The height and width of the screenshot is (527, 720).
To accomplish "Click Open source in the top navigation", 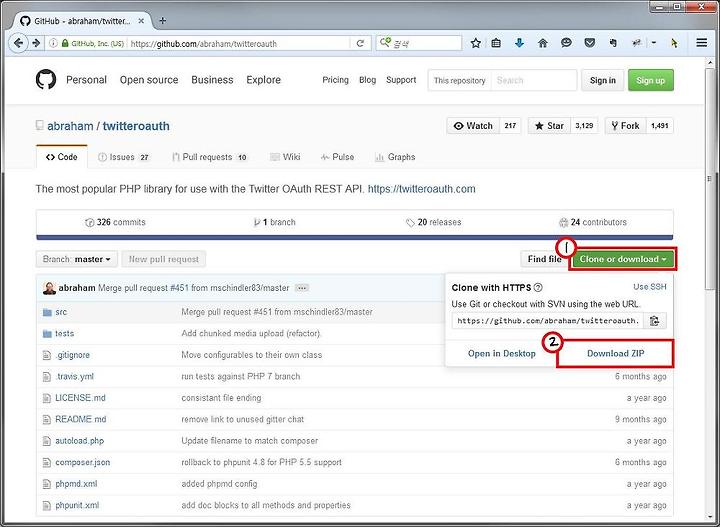I will click(x=149, y=80).
